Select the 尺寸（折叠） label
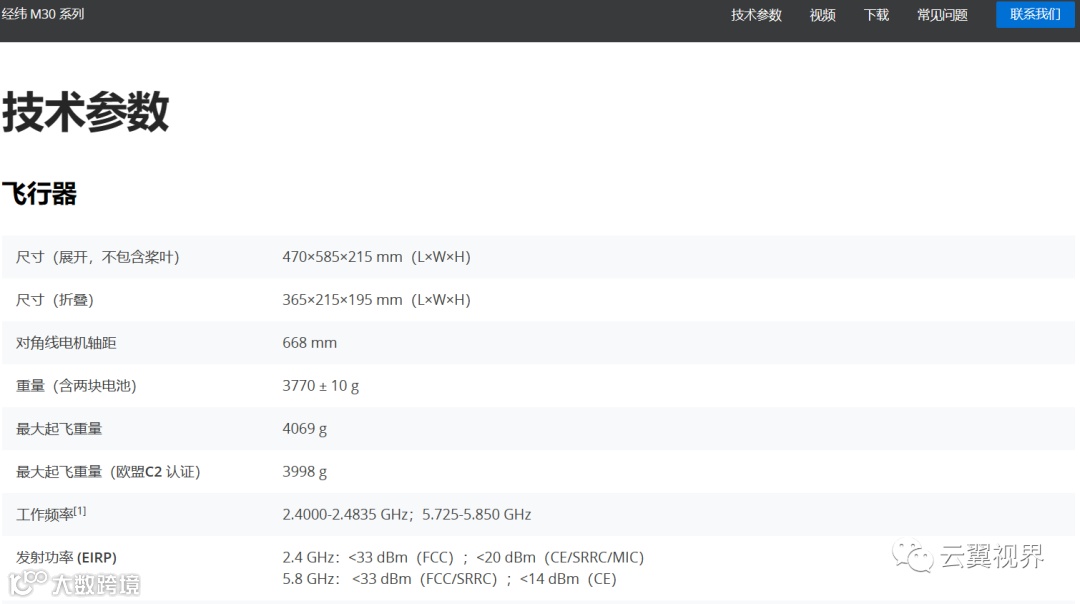The image size is (1080, 604). click(x=54, y=300)
